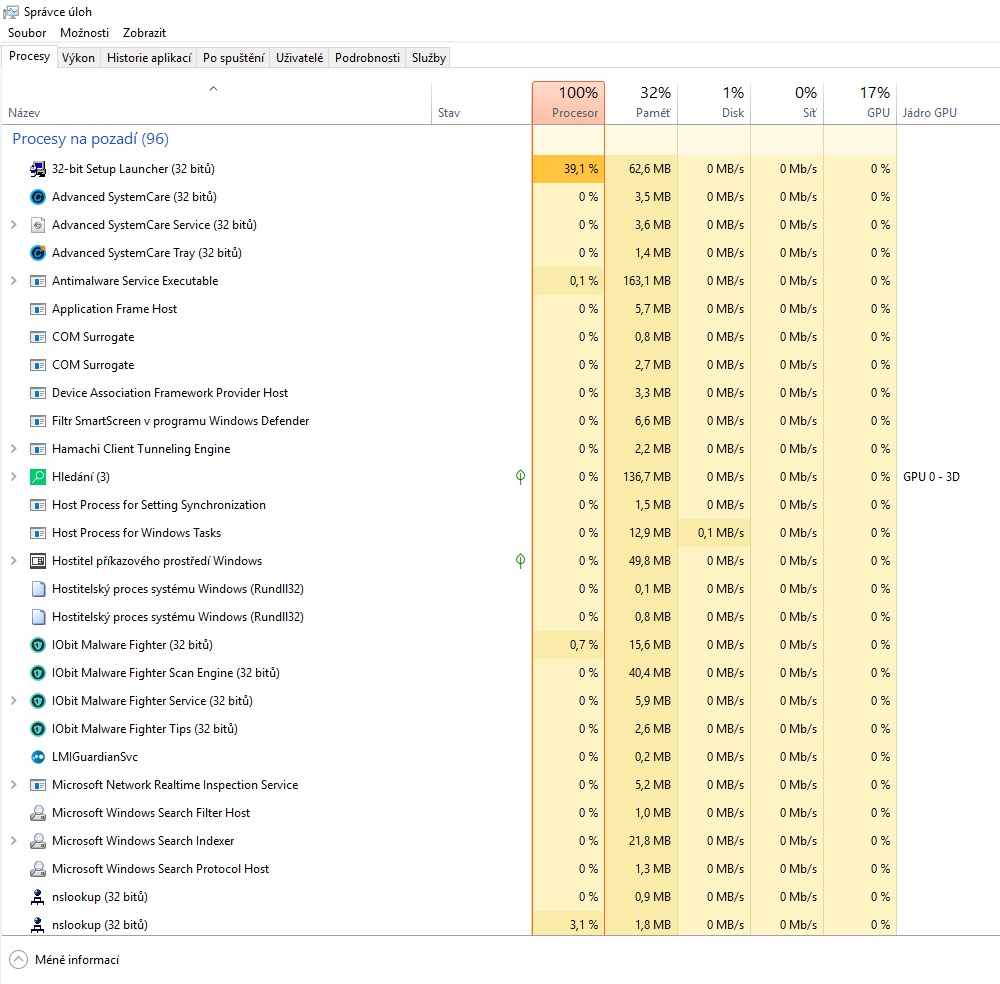Click the Device Association Framework Provider Host icon

(38, 393)
